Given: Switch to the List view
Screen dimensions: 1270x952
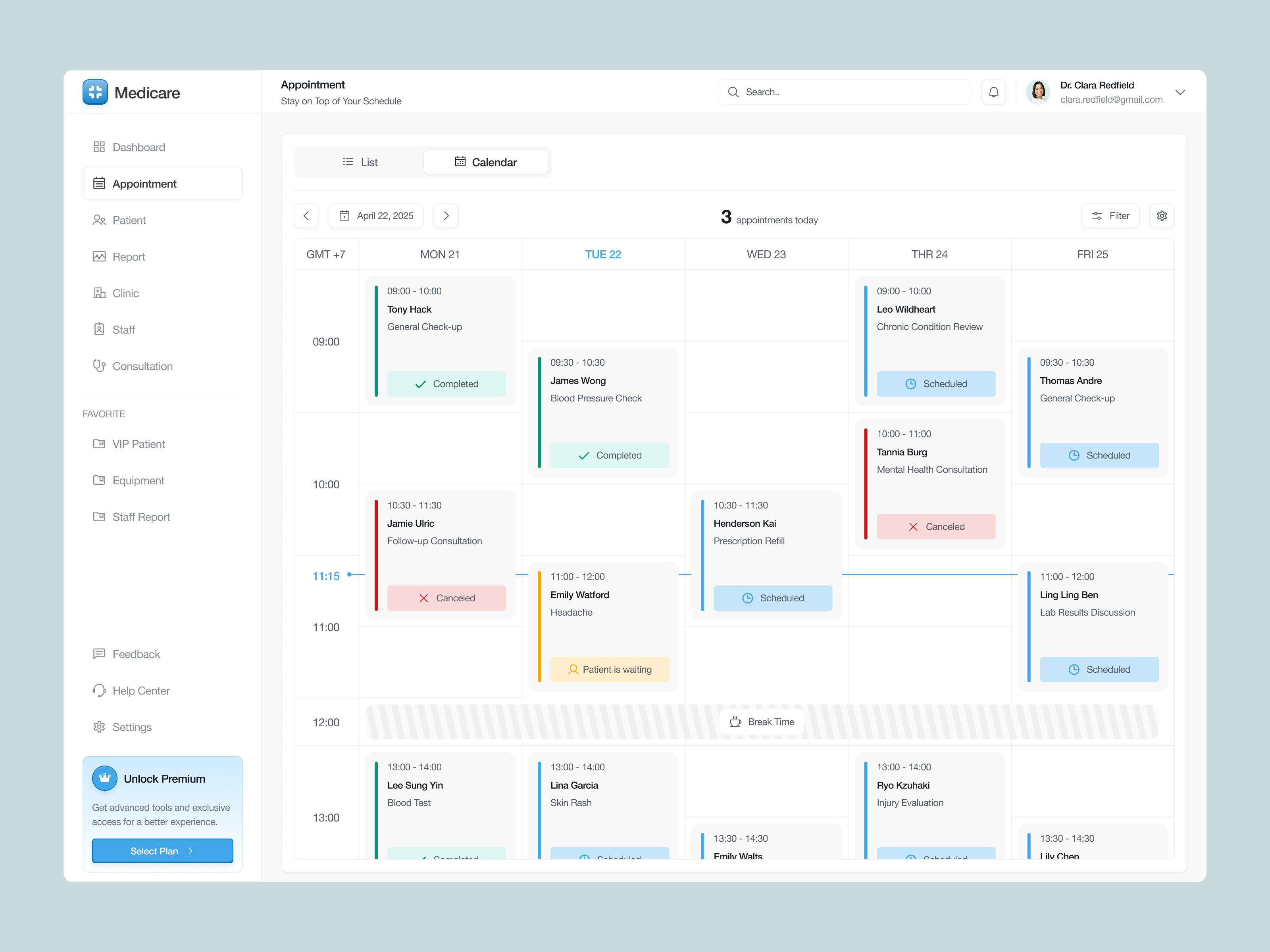Looking at the screenshot, I should click(360, 162).
